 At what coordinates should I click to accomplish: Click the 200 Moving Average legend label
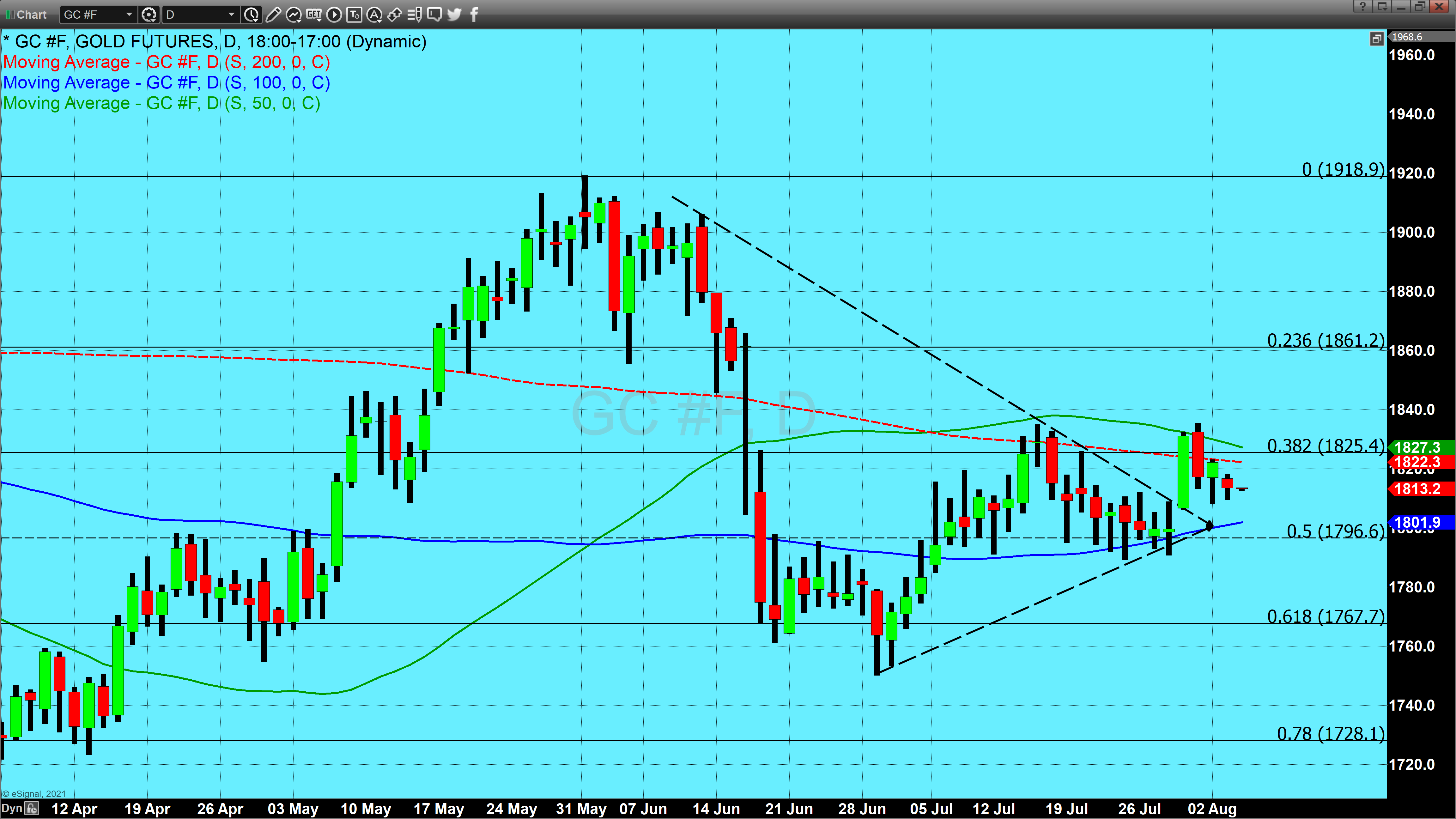pos(167,62)
